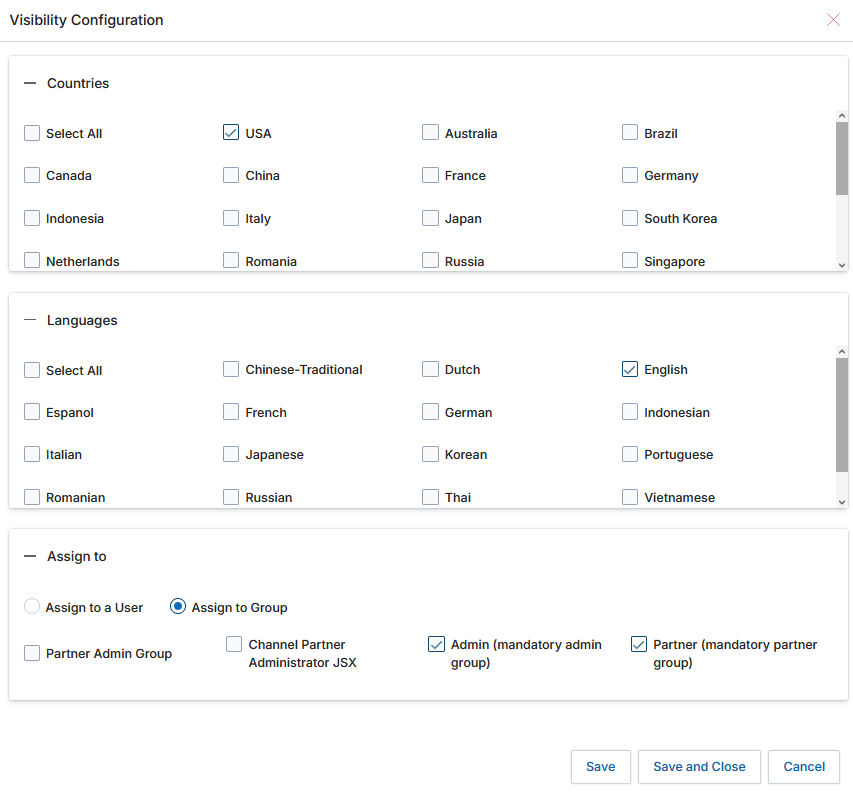Check the German checkbox
The height and width of the screenshot is (792, 853).
[430, 412]
